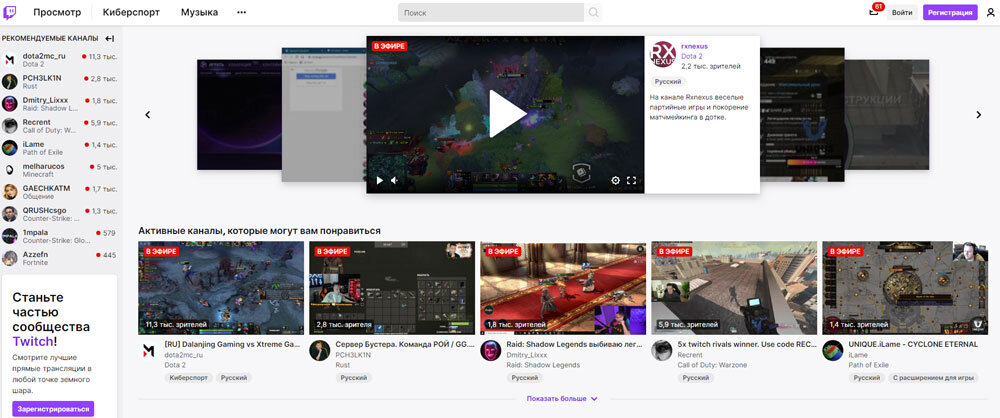
Task: Open PCH3LK1N avatar under Rust stream card
Action: 320,350
